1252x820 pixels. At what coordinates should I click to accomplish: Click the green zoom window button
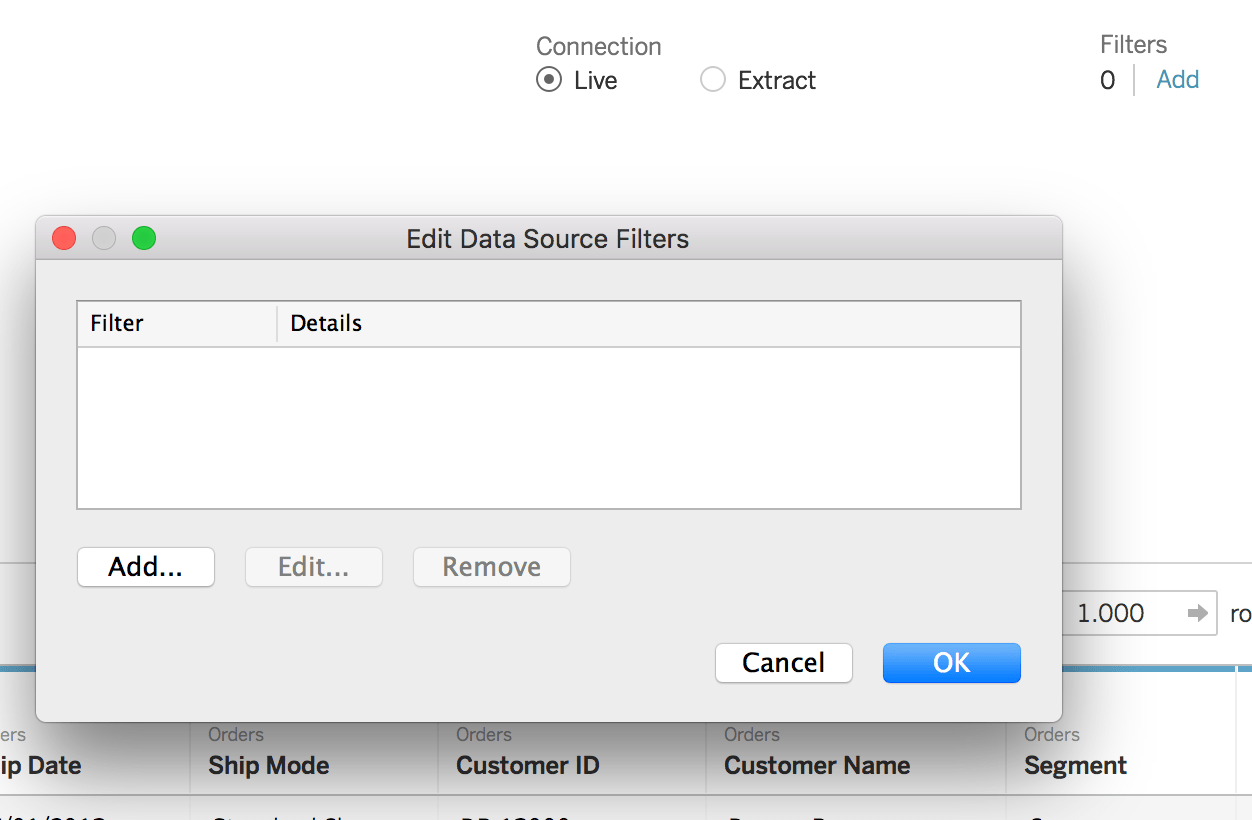(144, 238)
